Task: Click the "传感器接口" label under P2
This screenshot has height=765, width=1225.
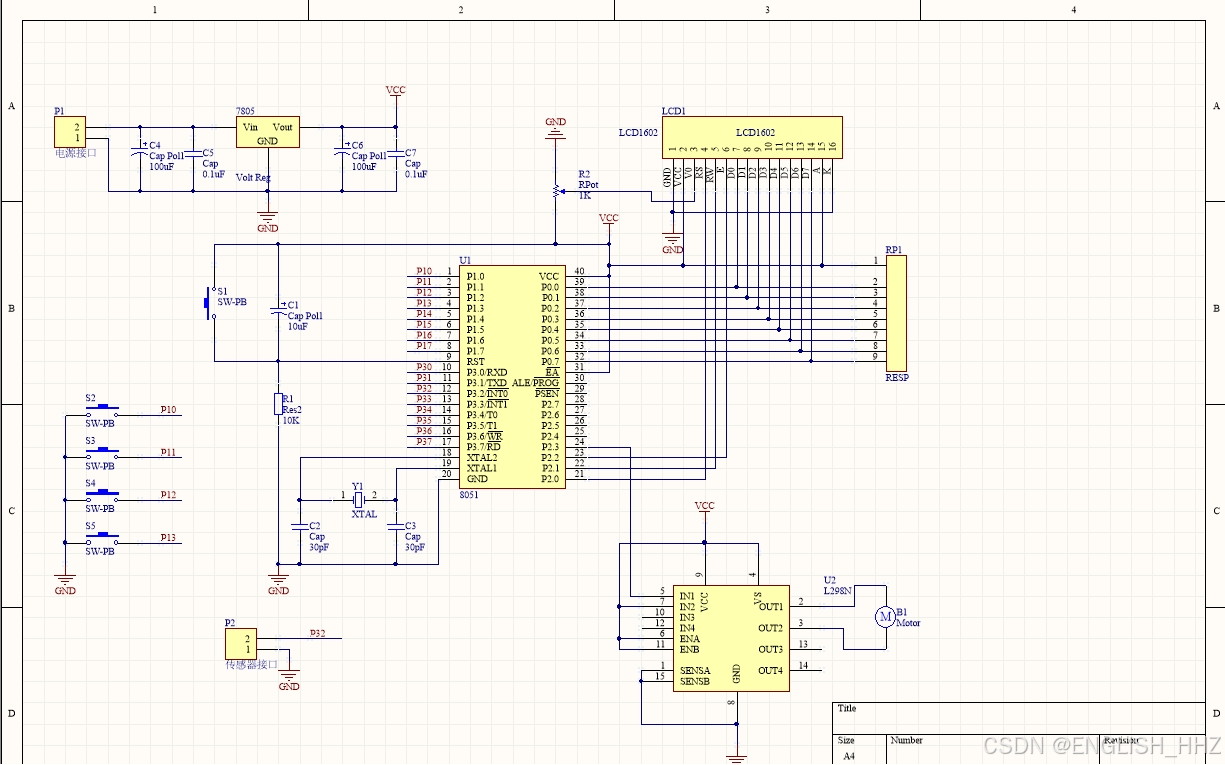Action: [251, 665]
